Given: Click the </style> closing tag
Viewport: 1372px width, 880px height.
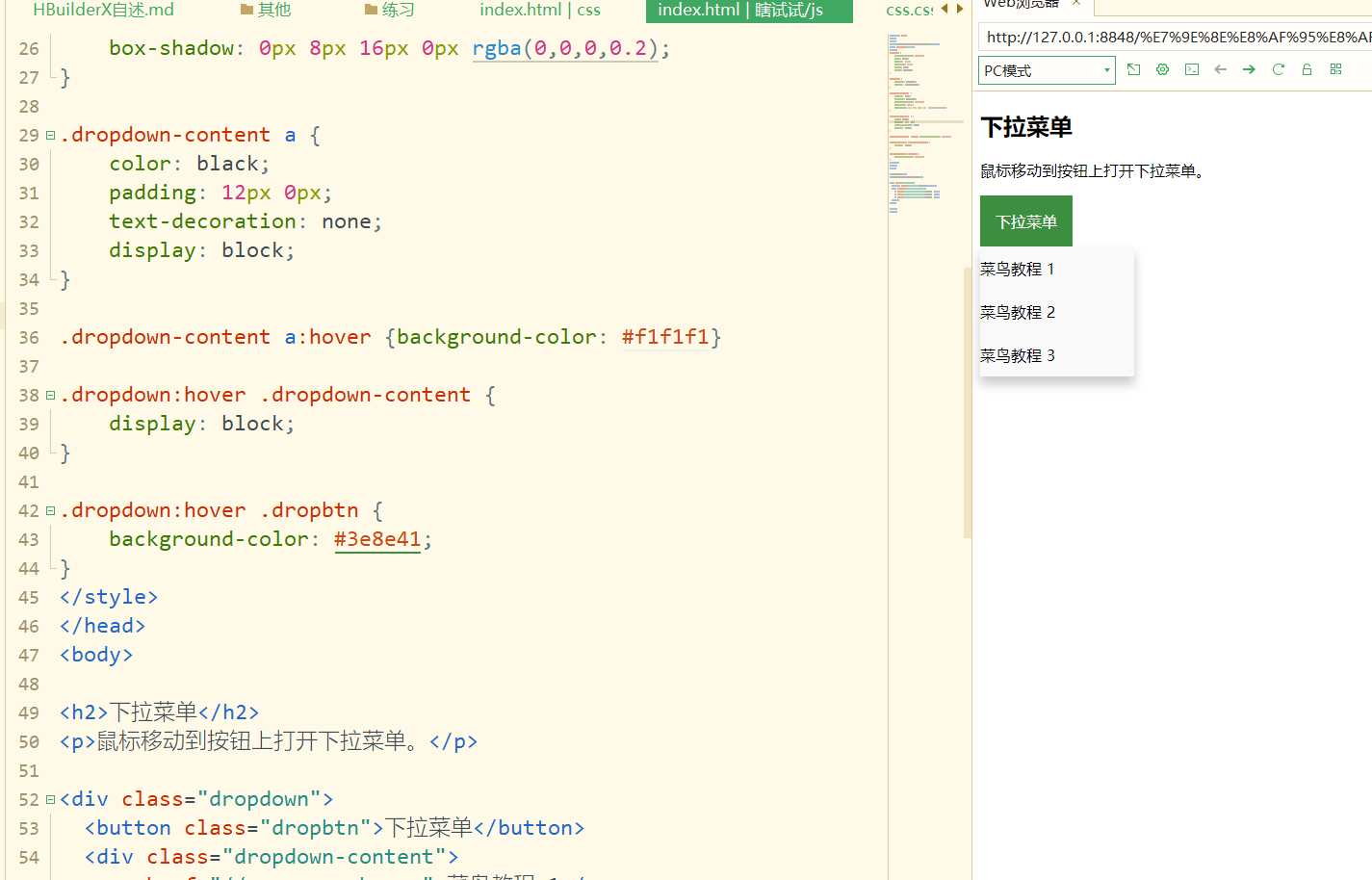Looking at the screenshot, I should pos(109,597).
